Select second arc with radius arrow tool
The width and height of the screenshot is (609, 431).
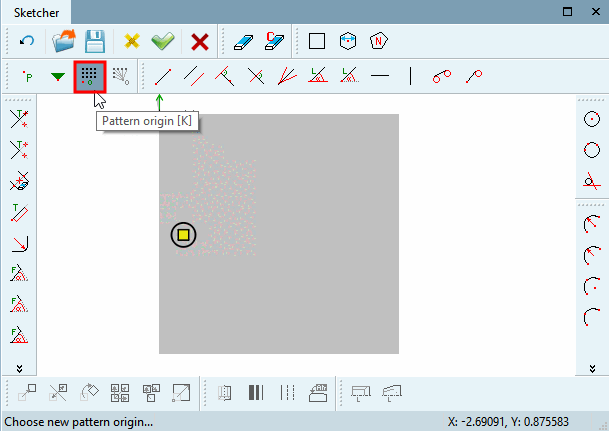[592, 255]
